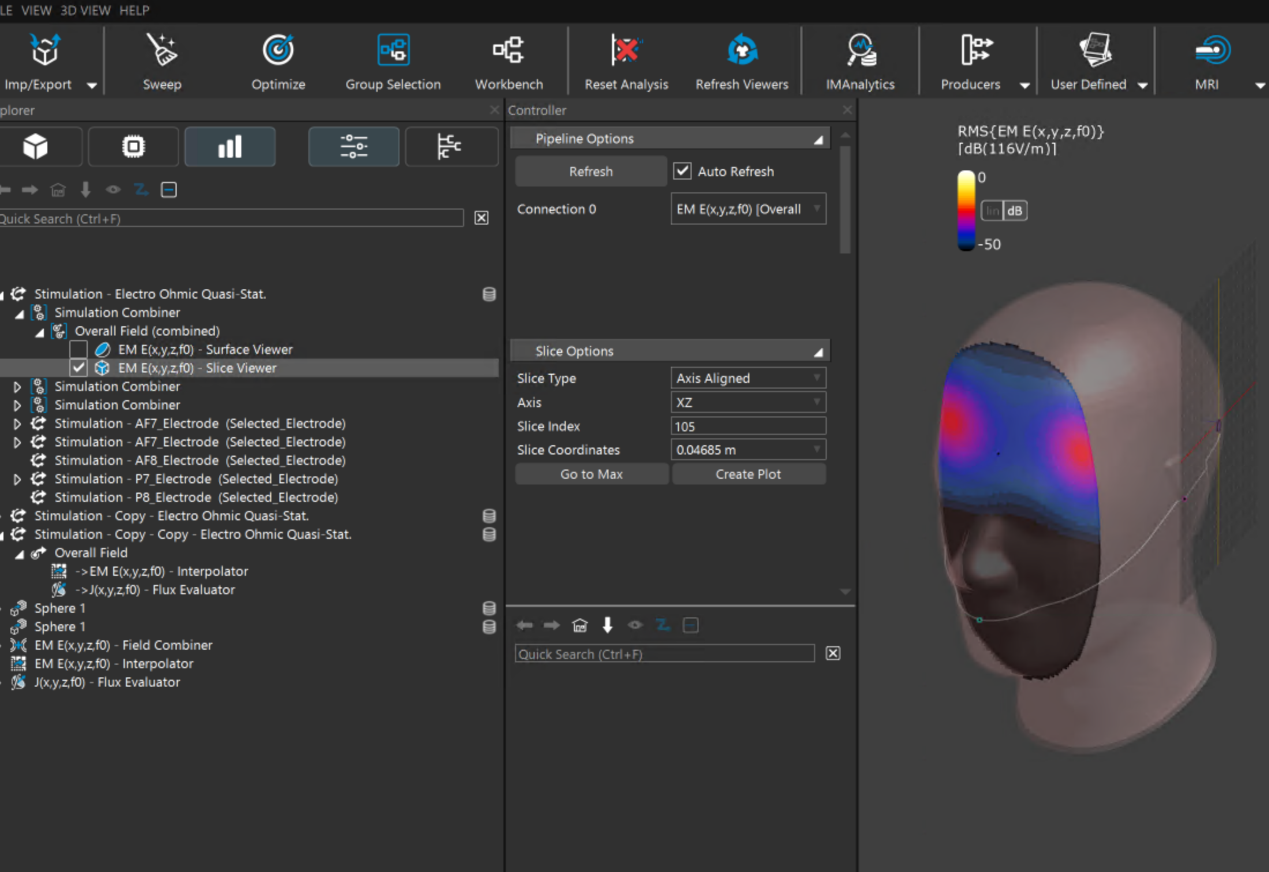The image size is (1269, 872).
Task: Uncheck the Slice Viewer checkbox
Action: tap(78, 368)
